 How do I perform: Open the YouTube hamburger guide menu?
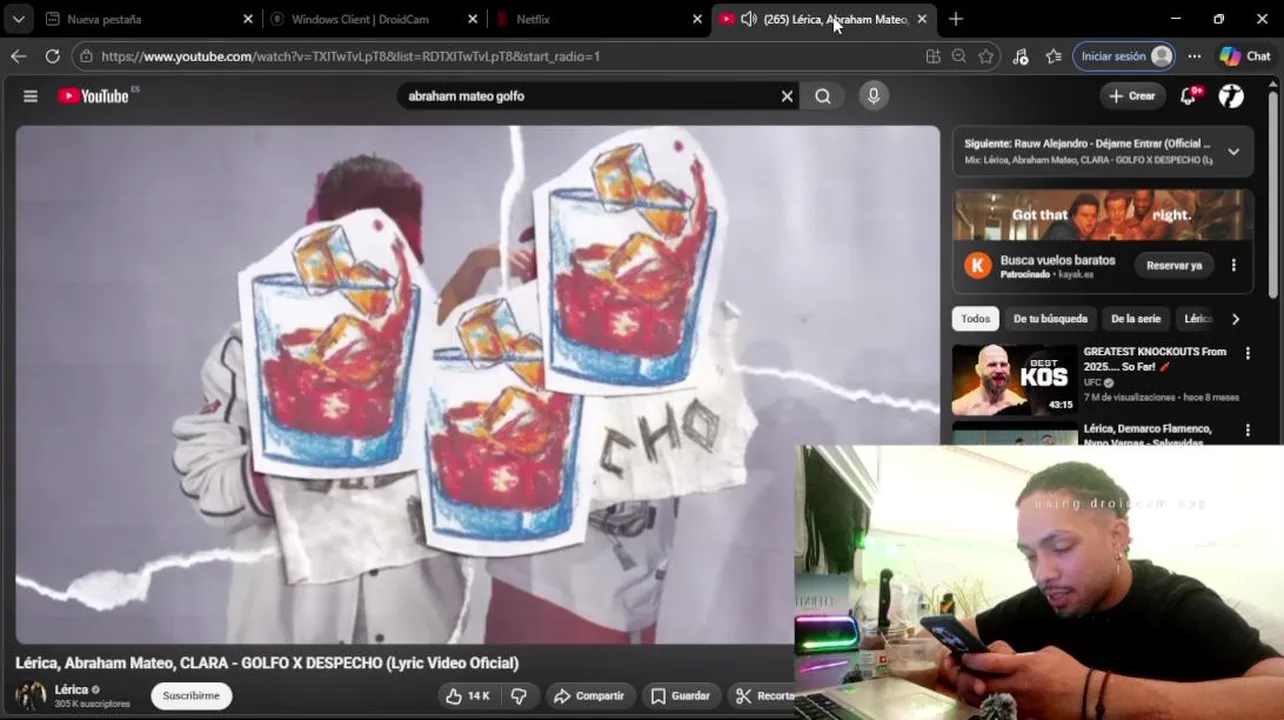pyautogui.click(x=30, y=96)
